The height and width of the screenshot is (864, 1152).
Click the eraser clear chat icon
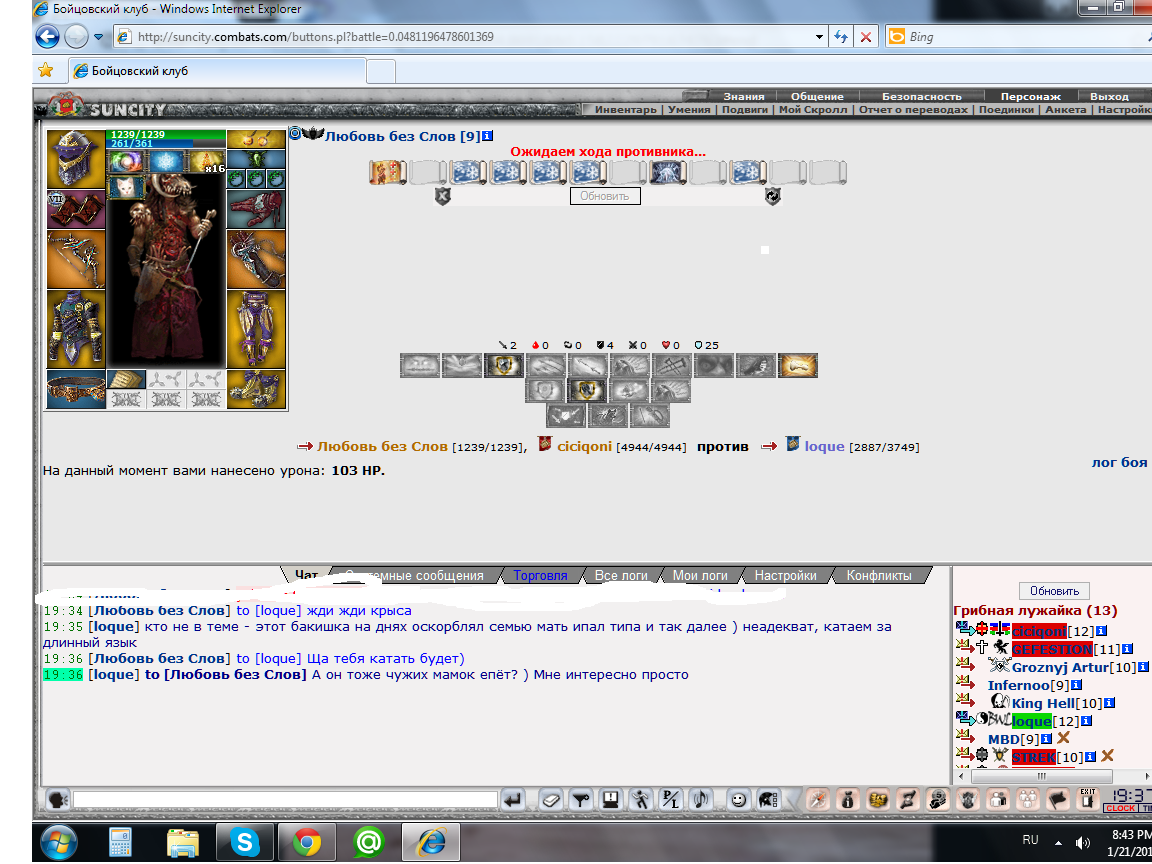(x=550, y=799)
